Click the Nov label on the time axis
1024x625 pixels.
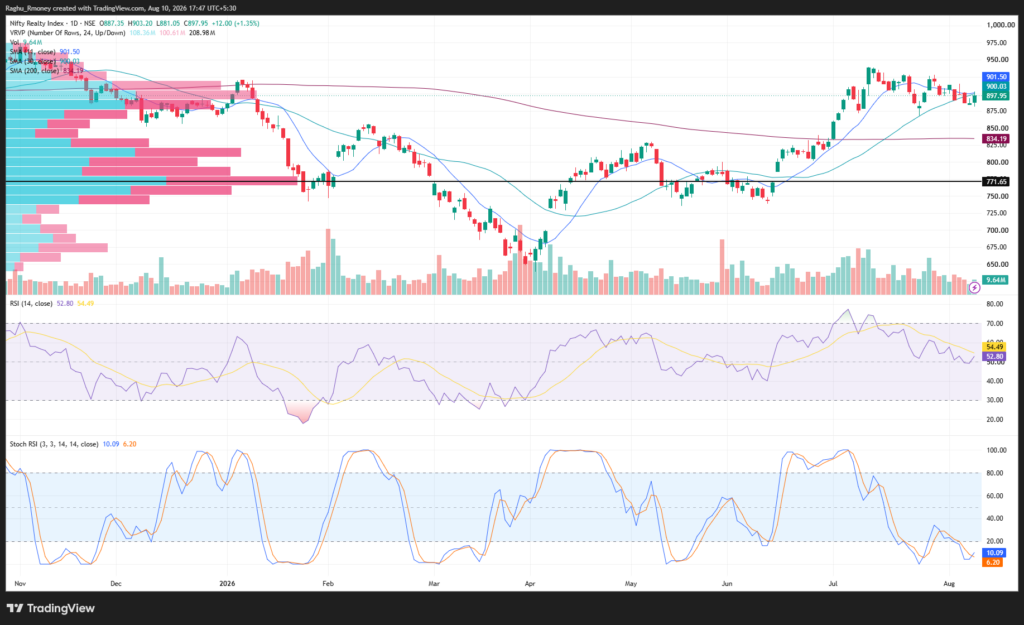click(x=20, y=584)
